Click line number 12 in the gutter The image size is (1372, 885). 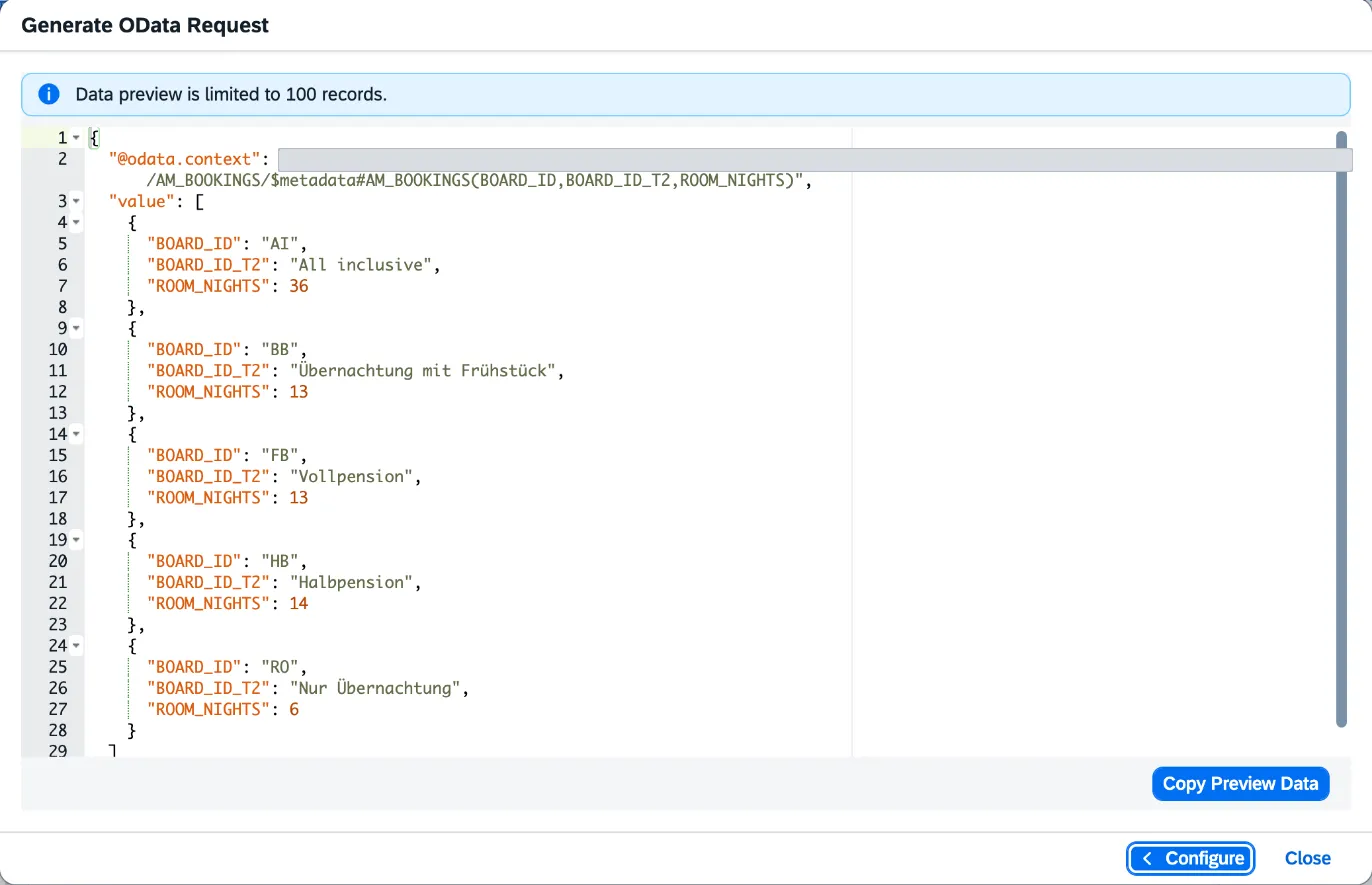click(58, 392)
